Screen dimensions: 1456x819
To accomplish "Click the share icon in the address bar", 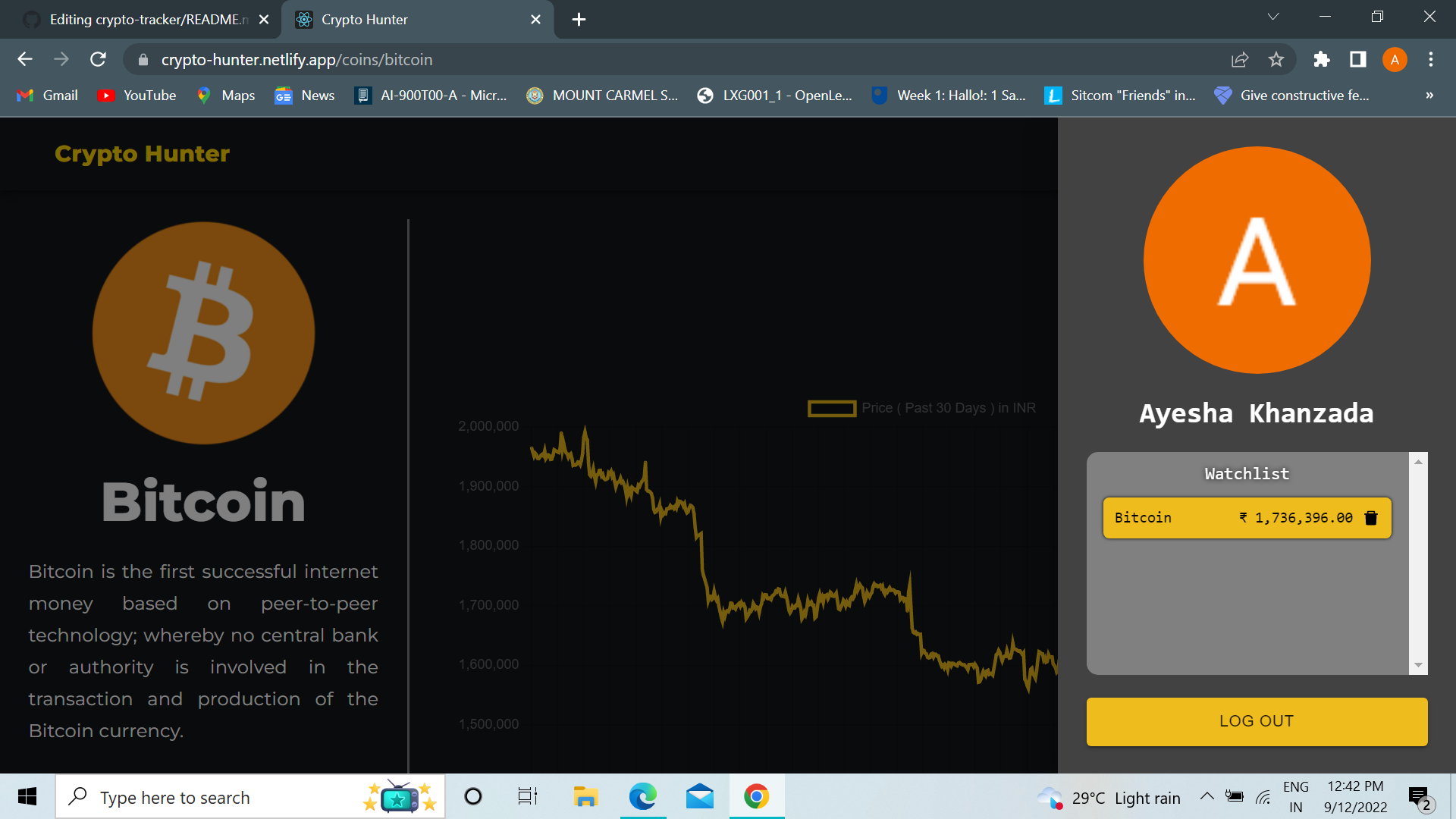I will [1239, 59].
